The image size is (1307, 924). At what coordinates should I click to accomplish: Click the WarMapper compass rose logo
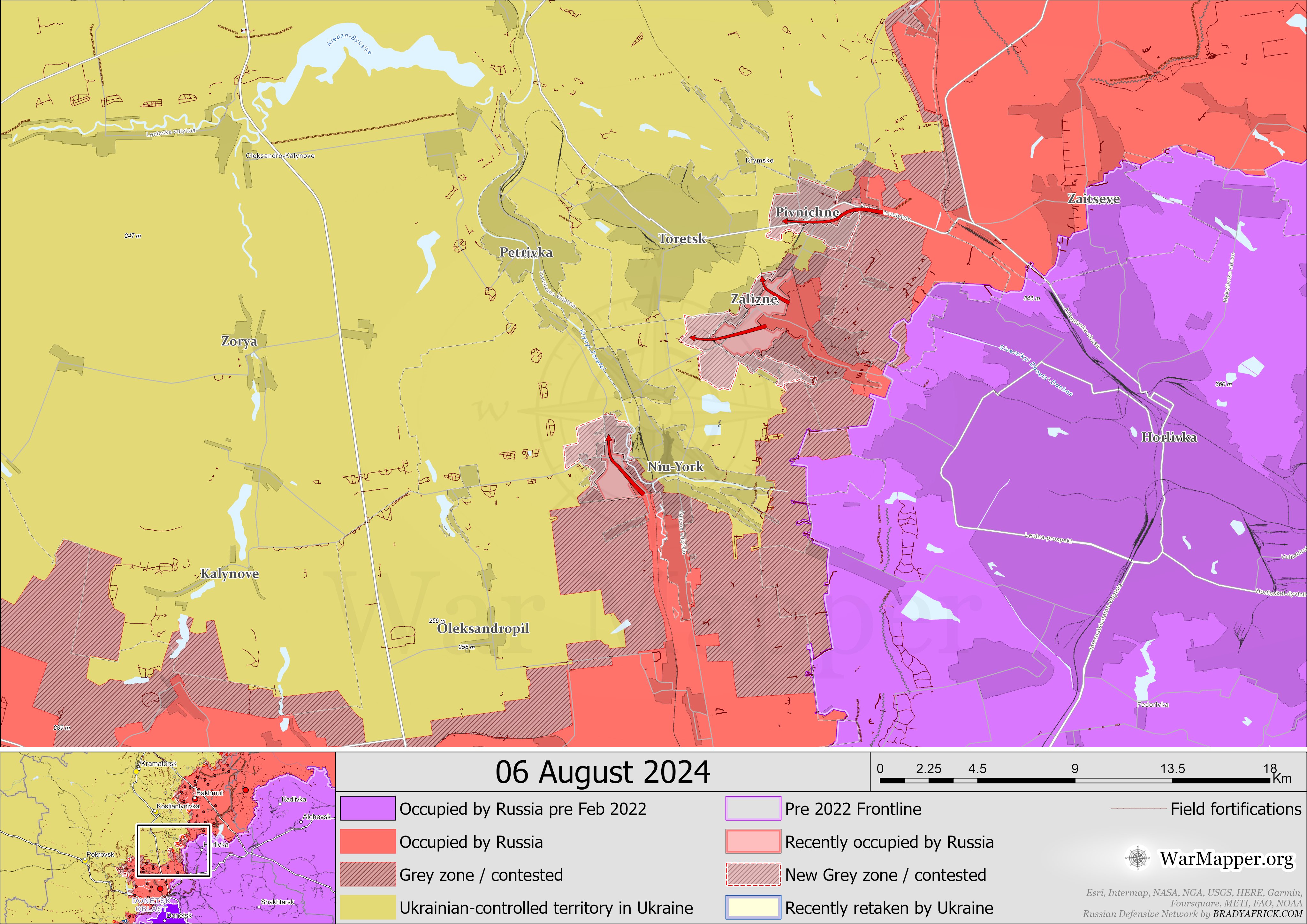(x=1137, y=858)
